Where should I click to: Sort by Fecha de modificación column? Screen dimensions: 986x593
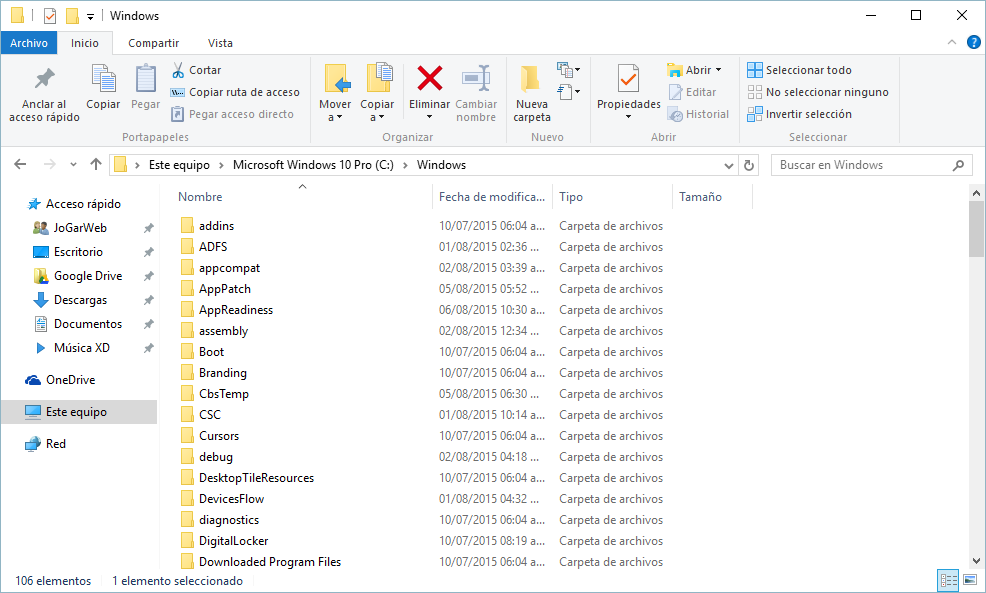[x=492, y=197]
